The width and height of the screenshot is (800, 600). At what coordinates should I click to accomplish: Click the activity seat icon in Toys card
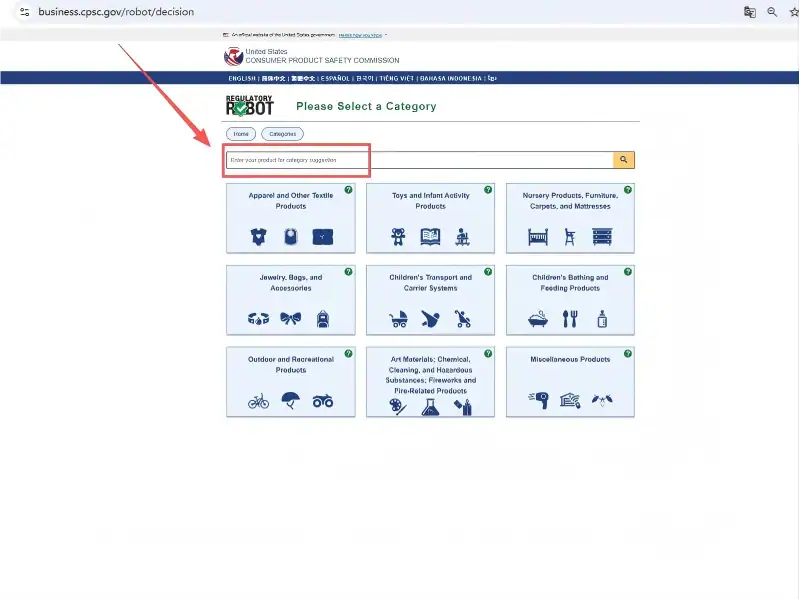coord(462,237)
